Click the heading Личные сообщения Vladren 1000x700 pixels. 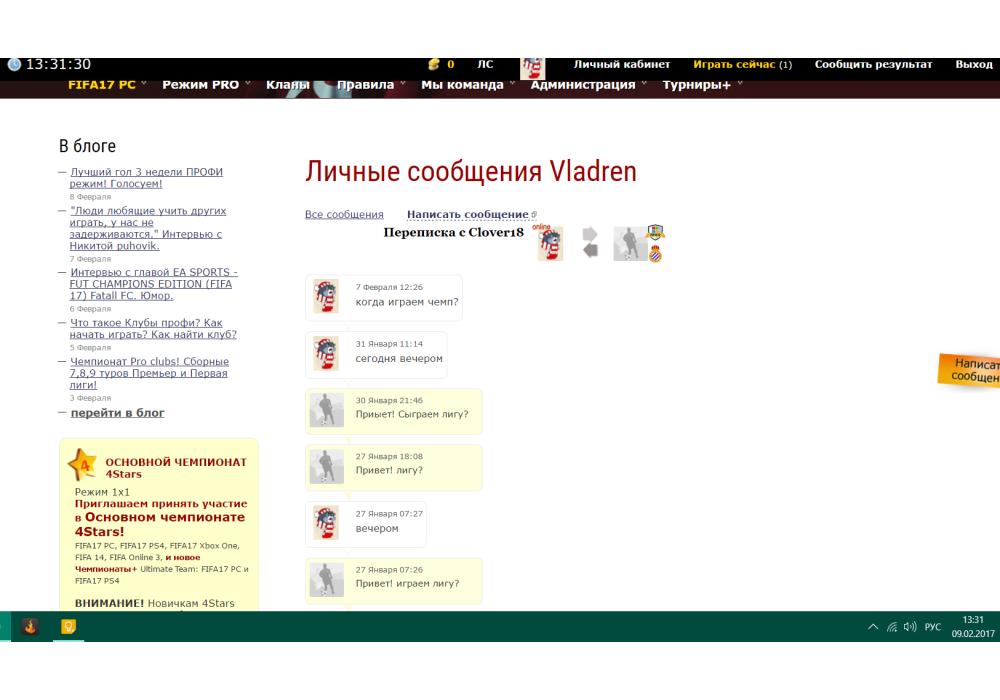point(471,171)
